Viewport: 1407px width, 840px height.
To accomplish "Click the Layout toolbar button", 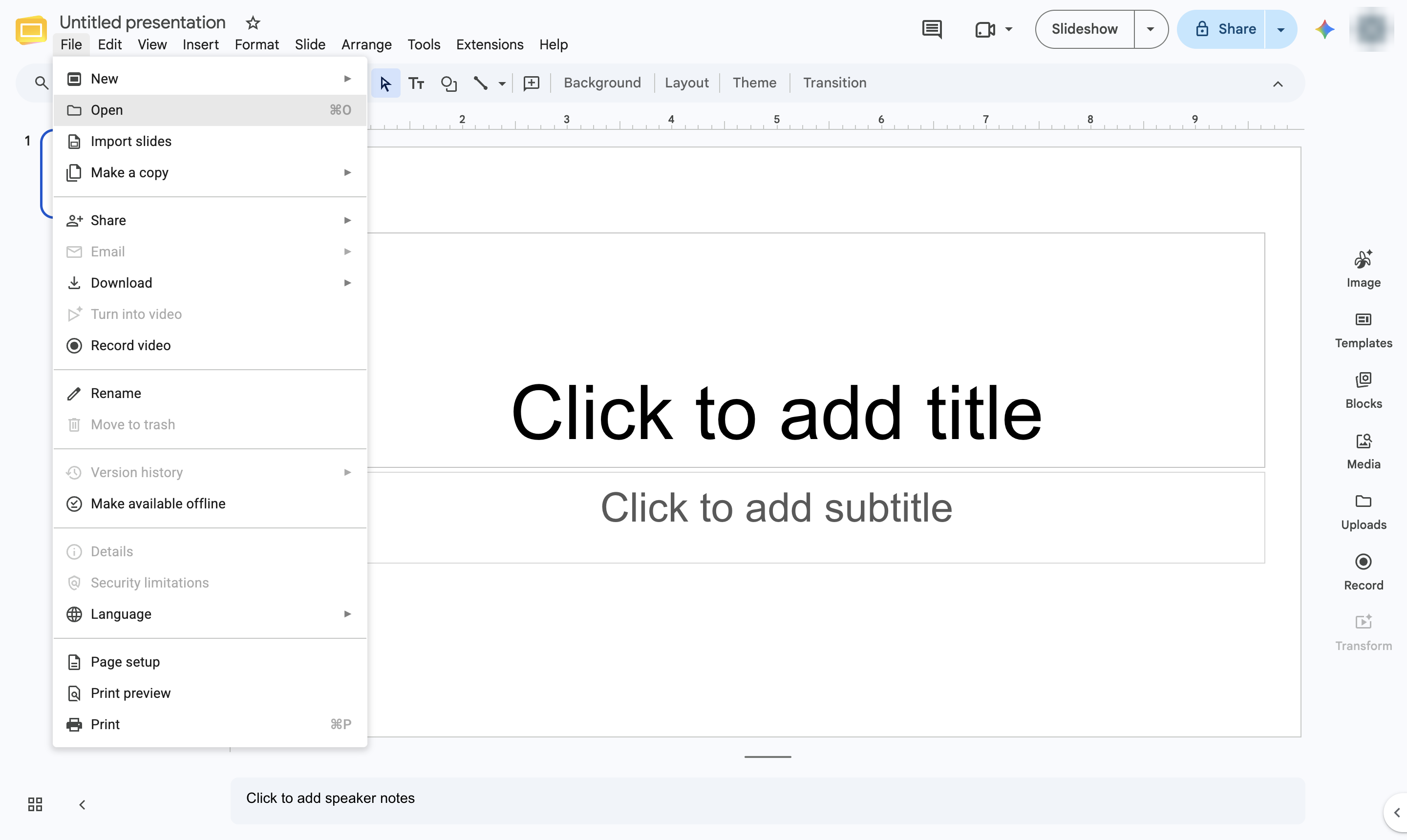I will (686, 83).
